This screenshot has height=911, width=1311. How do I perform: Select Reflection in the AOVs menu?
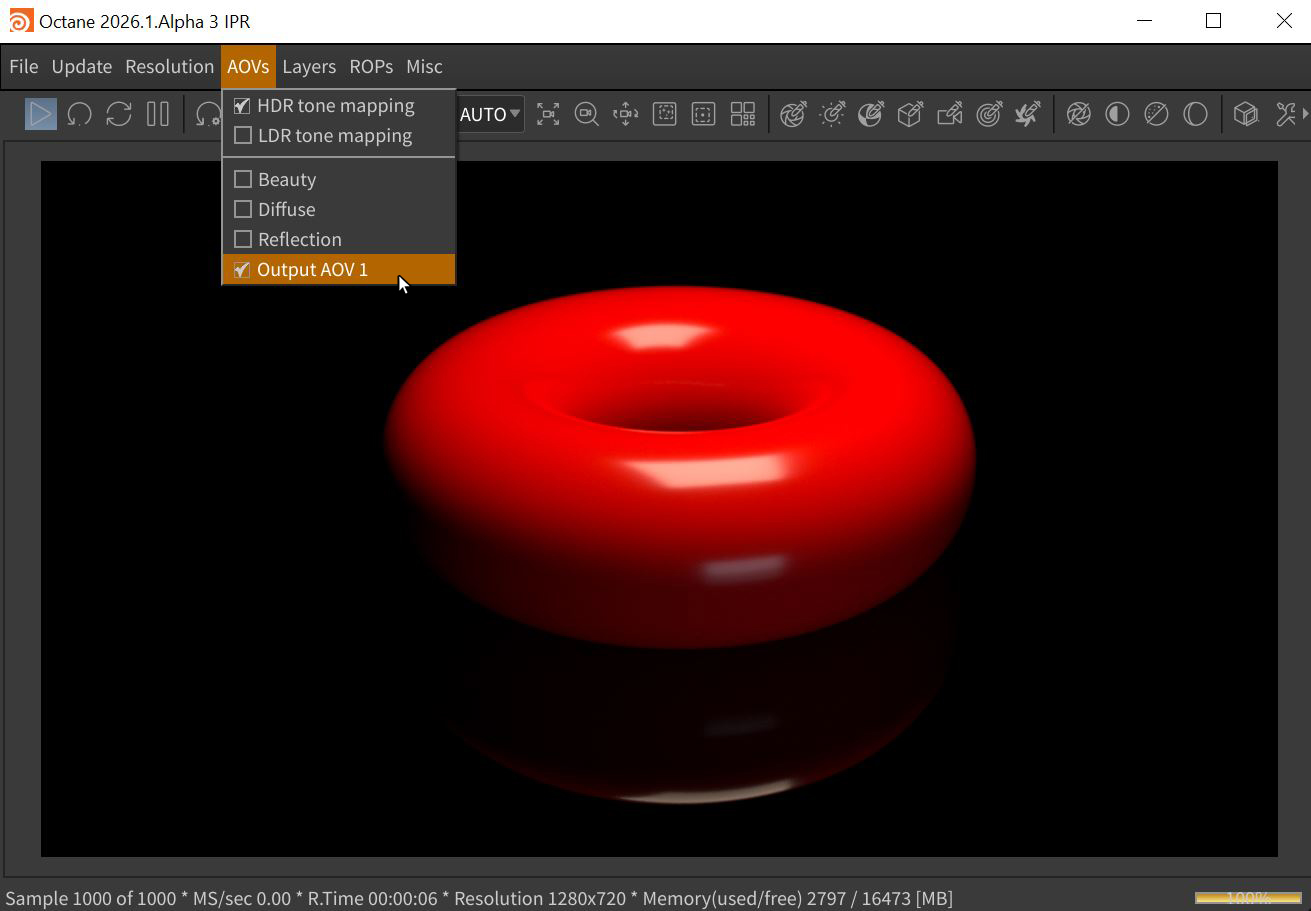tap(299, 240)
